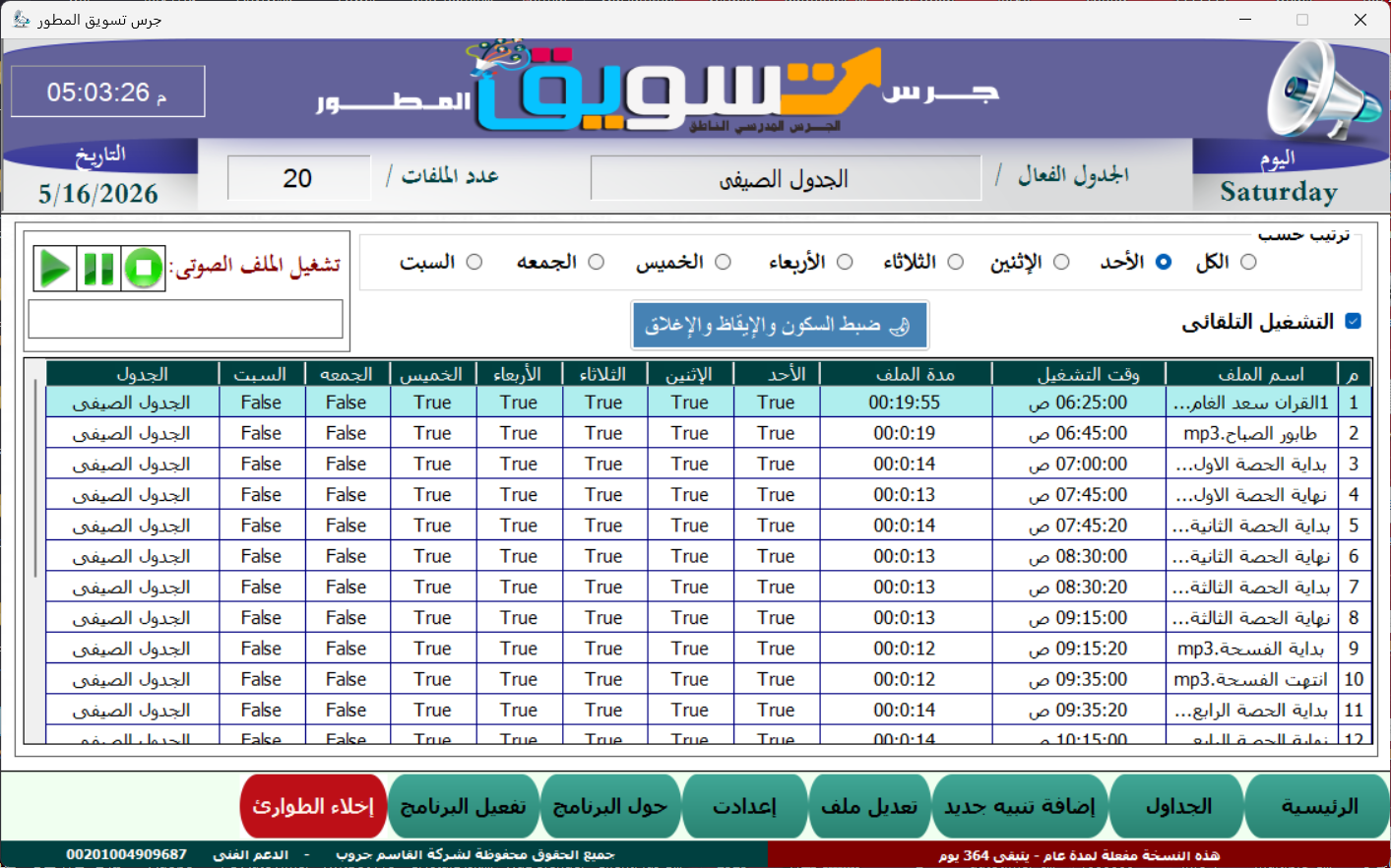This screenshot has height=868, width=1391.
Task: Click the Saturday day label
Action: click(1279, 192)
